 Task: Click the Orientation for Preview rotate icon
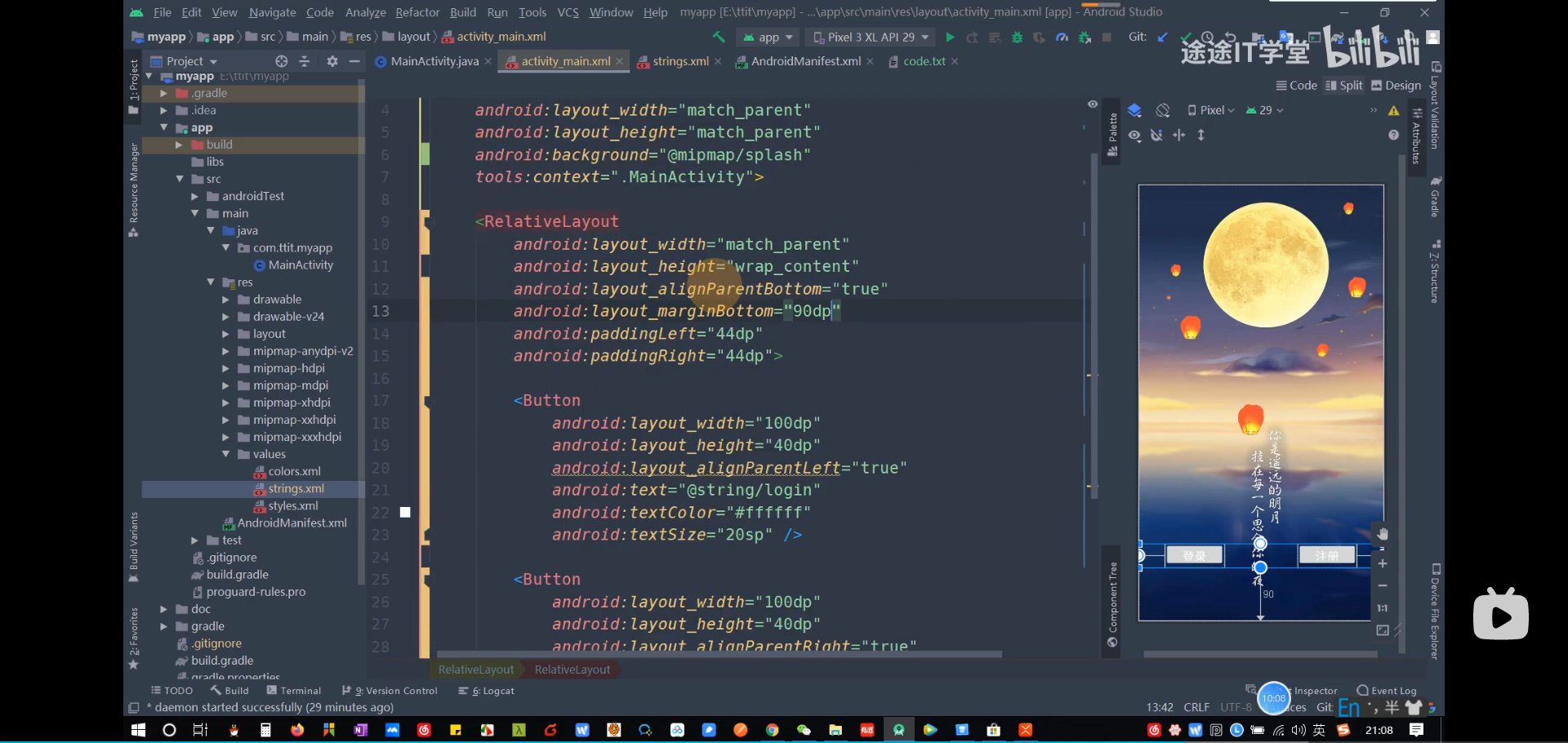click(1163, 110)
